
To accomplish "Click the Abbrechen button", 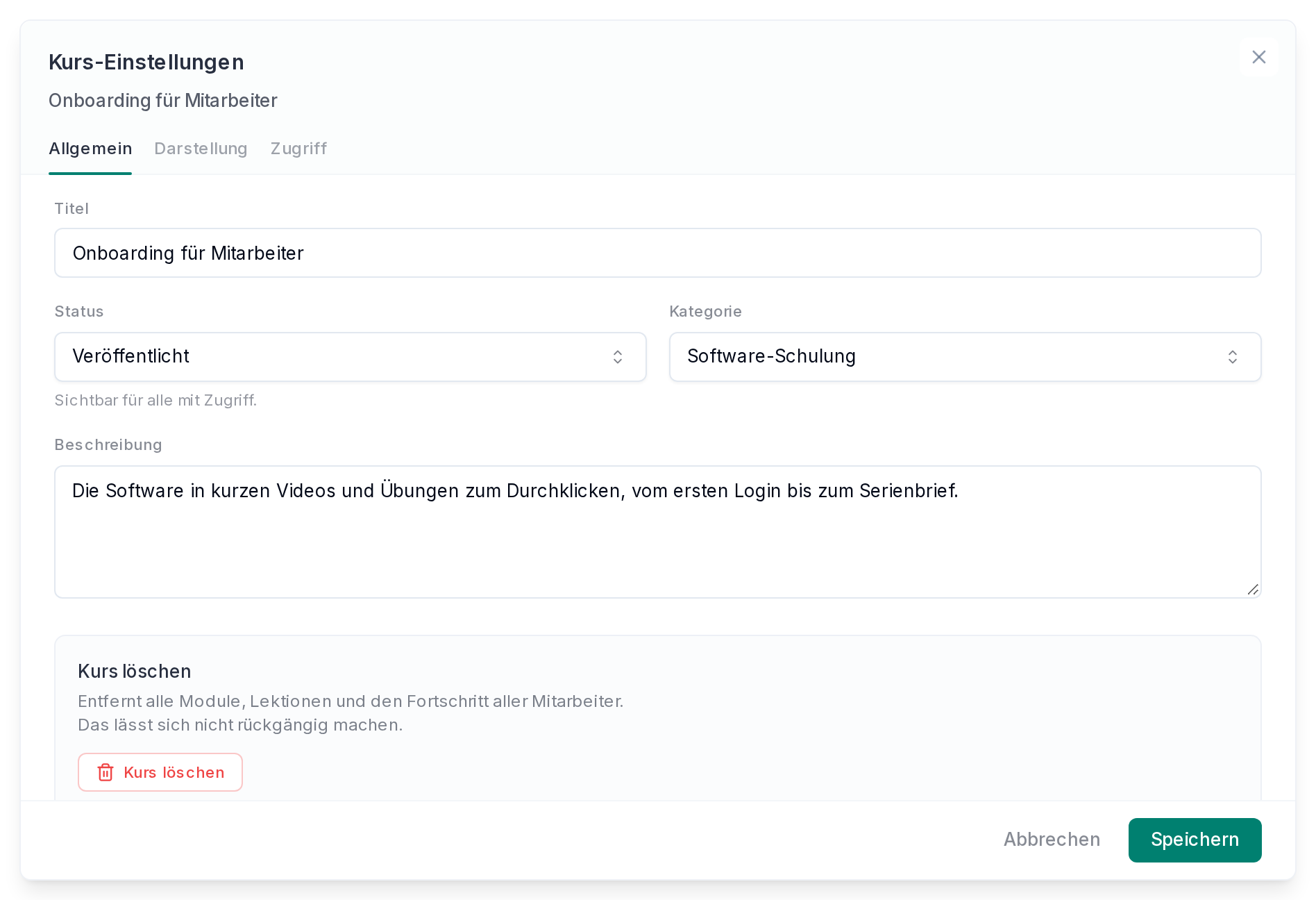I will [x=1052, y=840].
